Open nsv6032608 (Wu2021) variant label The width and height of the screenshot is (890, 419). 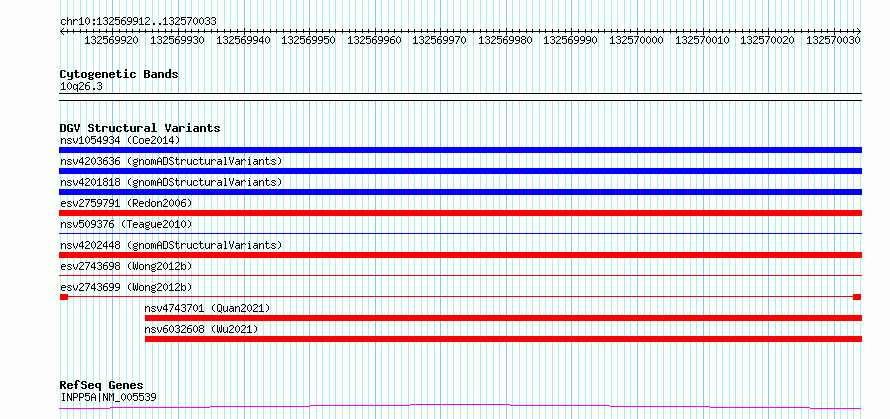pos(201,329)
